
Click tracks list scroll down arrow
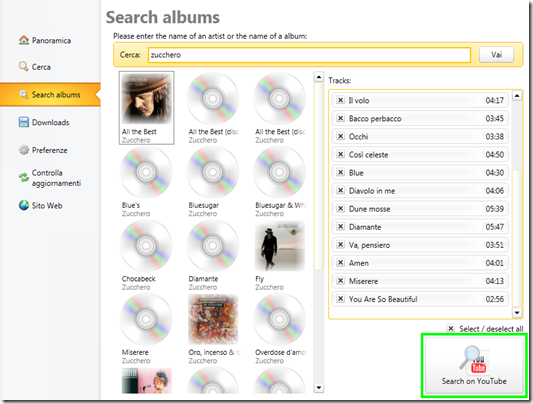pyautogui.click(x=517, y=313)
